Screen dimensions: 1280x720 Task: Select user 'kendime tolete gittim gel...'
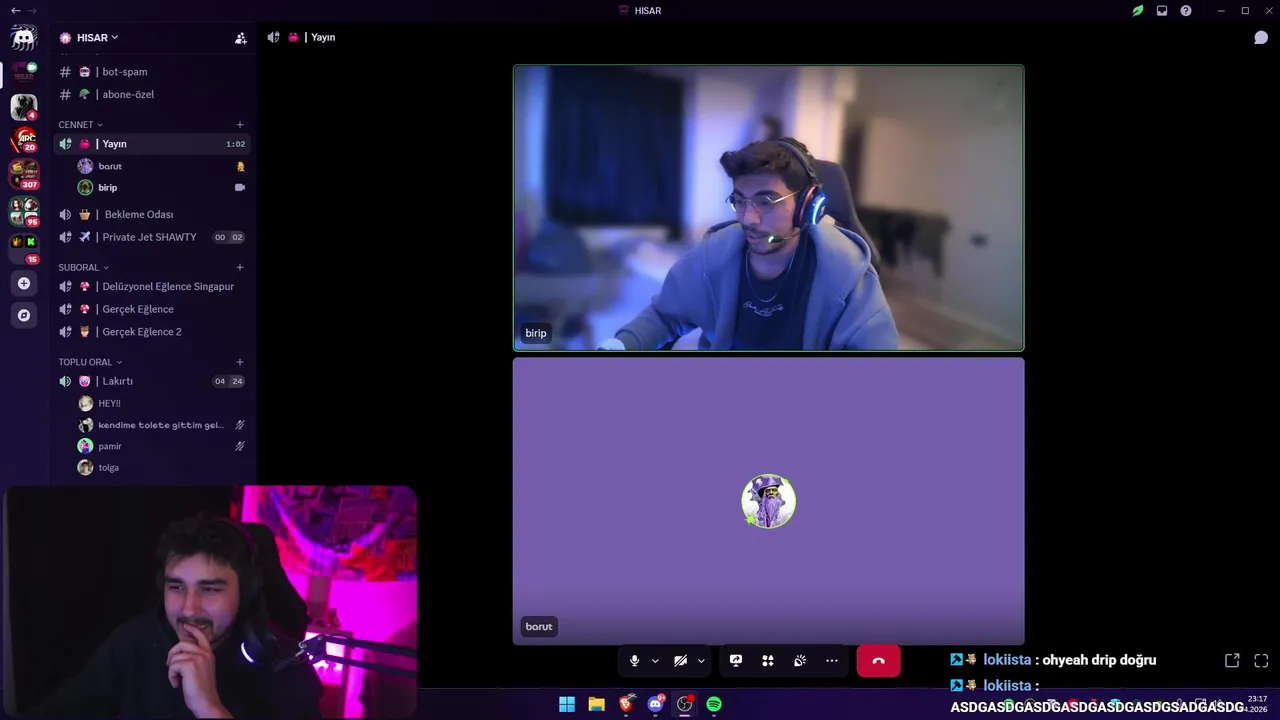click(x=161, y=425)
